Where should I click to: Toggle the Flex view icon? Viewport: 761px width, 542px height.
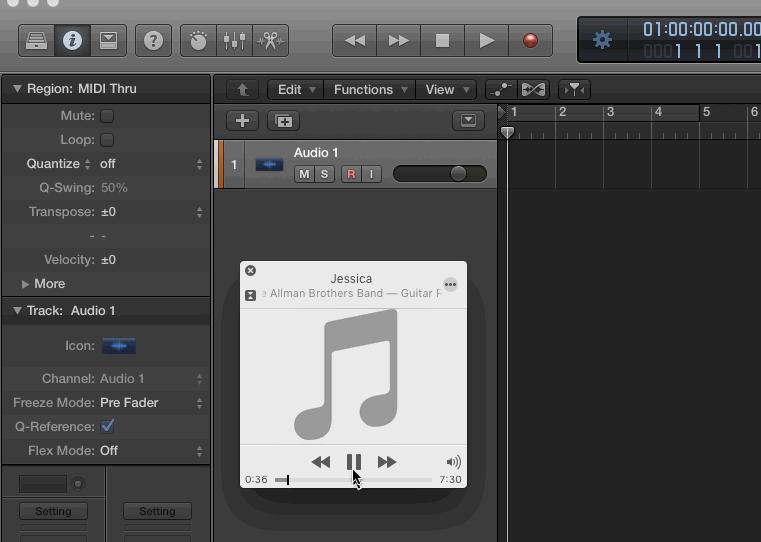coord(533,90)
